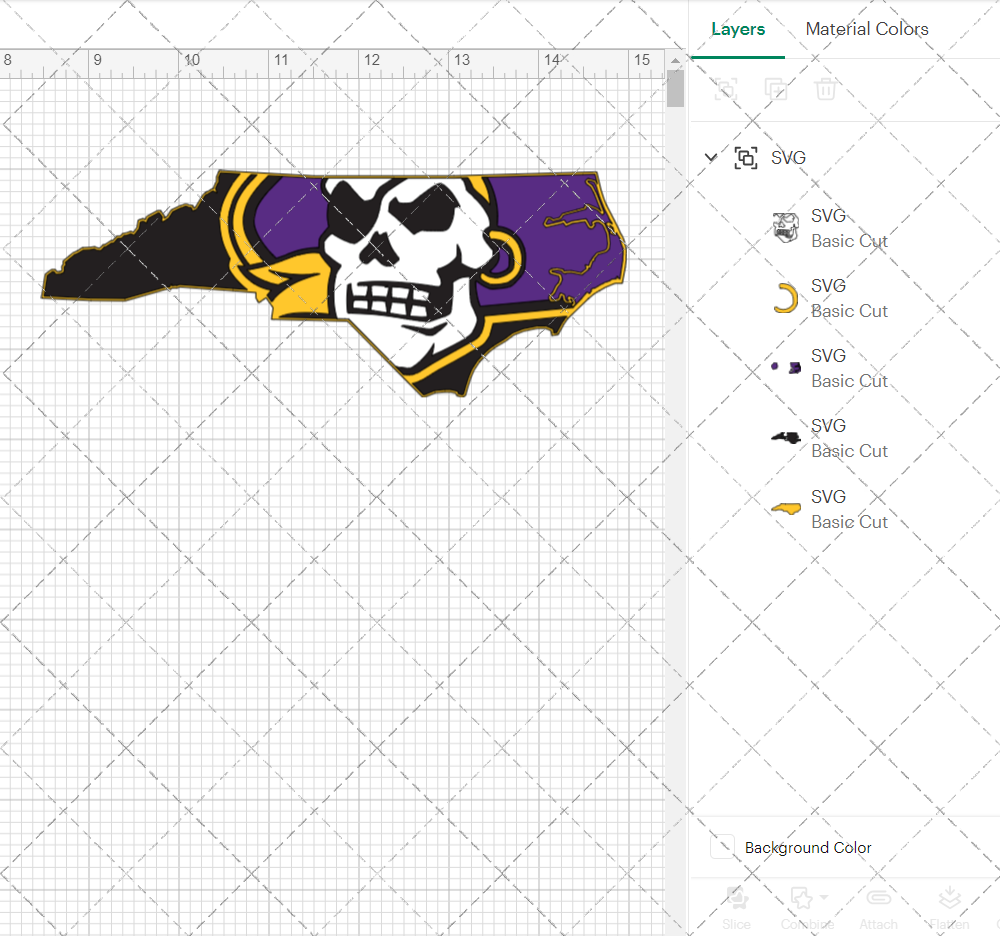1000x936 pixels.
Task: Collapse the SVG group chevron
Action: coord(710,157)
